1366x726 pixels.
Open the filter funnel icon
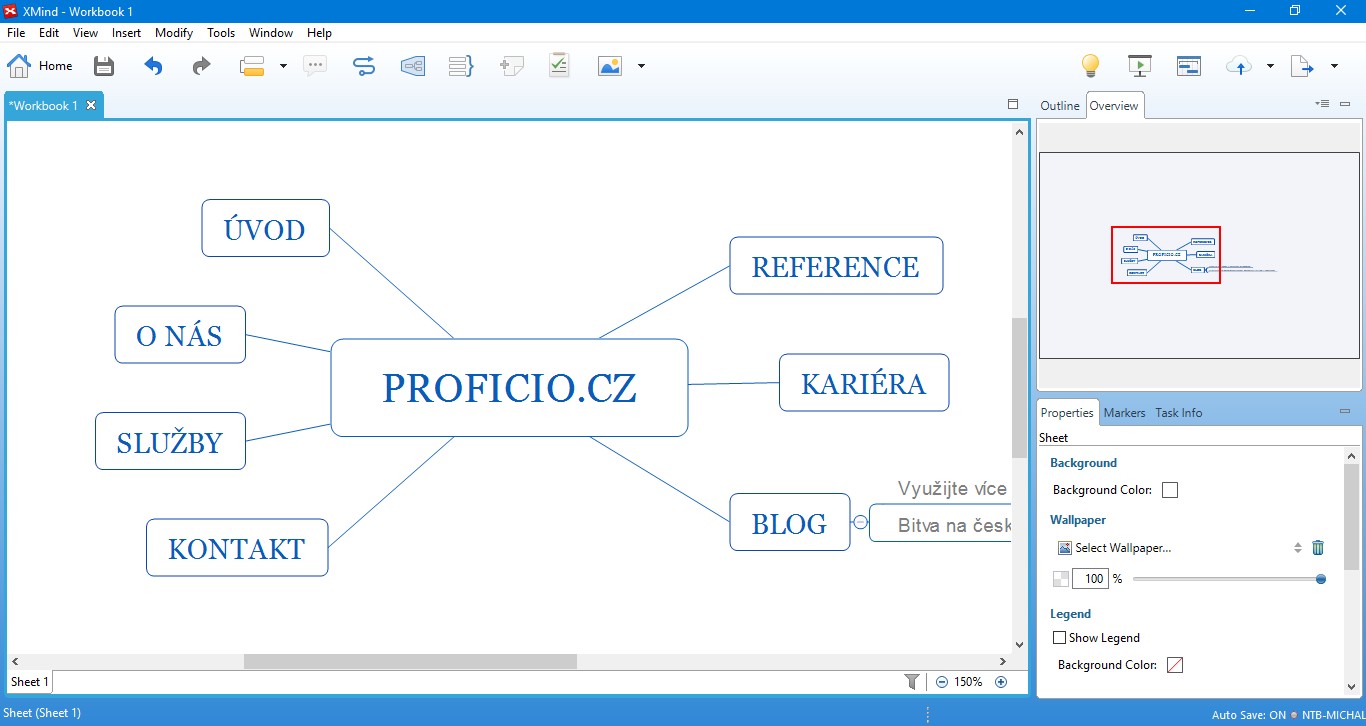click(912, 682)
